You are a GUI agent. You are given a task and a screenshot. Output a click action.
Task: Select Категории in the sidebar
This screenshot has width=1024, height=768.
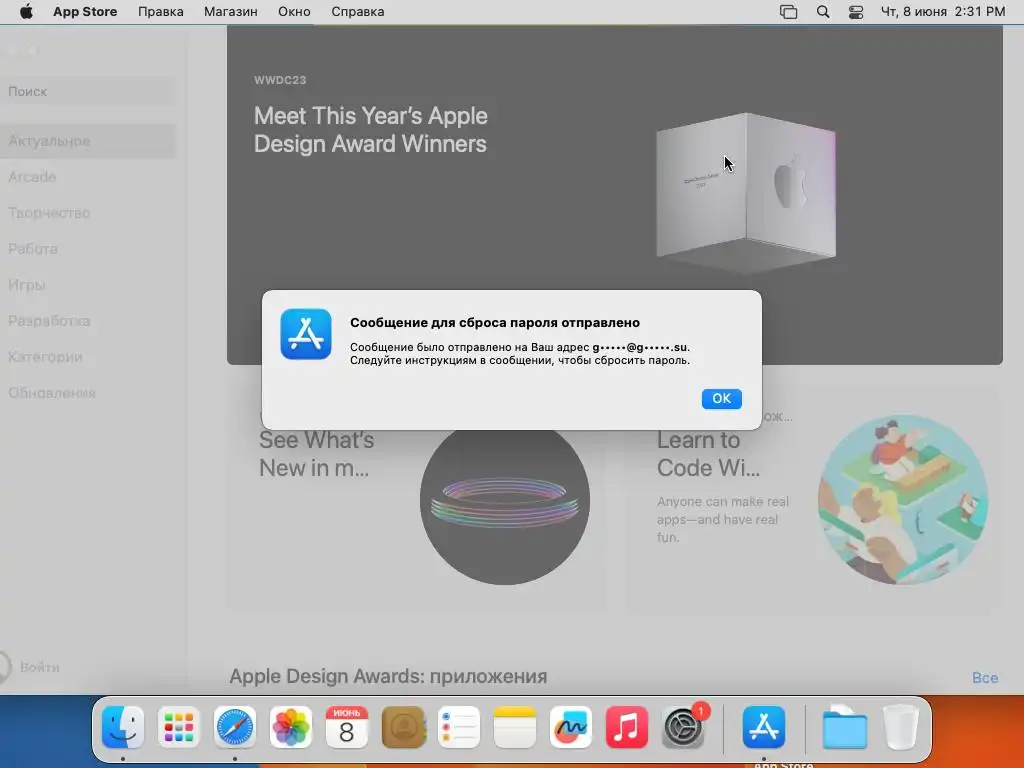[88, 357]
